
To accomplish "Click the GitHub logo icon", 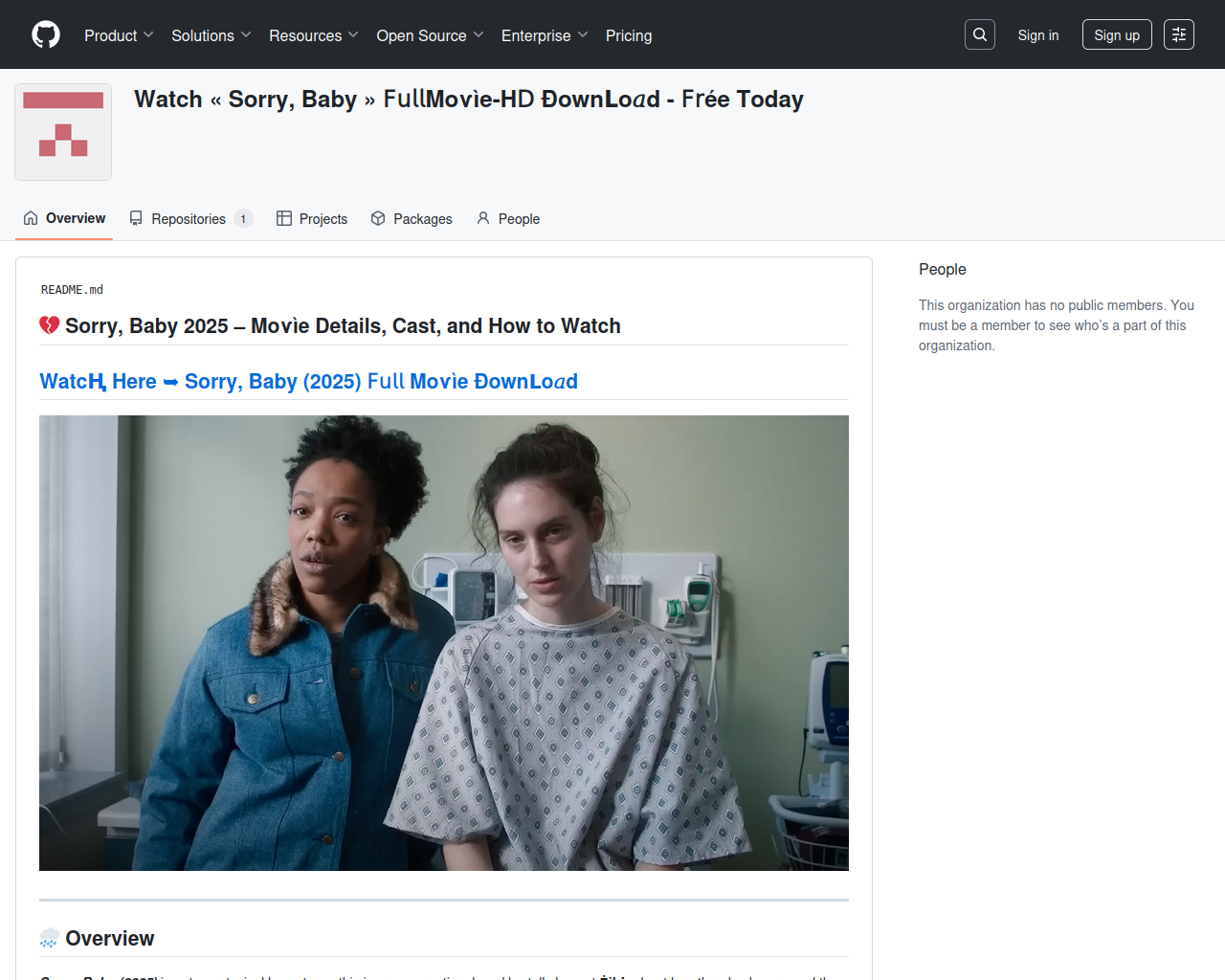I will point(46,34).
